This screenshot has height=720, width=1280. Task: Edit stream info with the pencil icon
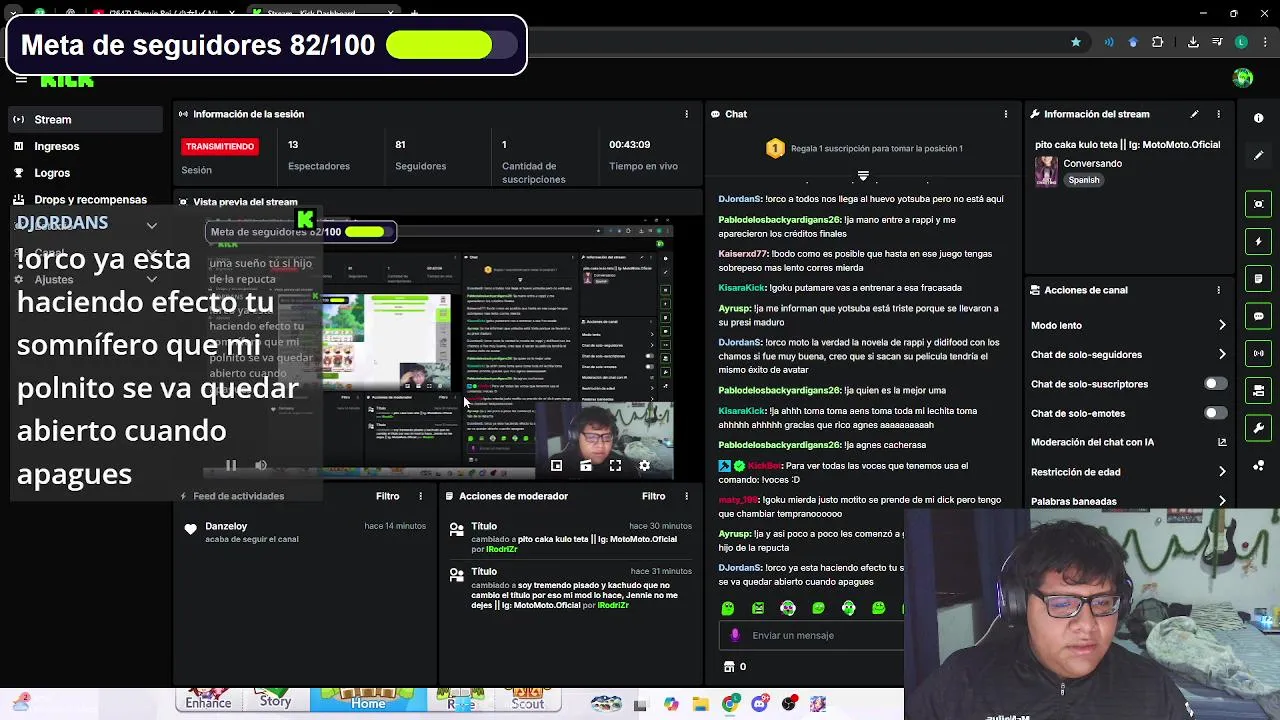[1194, 114]
